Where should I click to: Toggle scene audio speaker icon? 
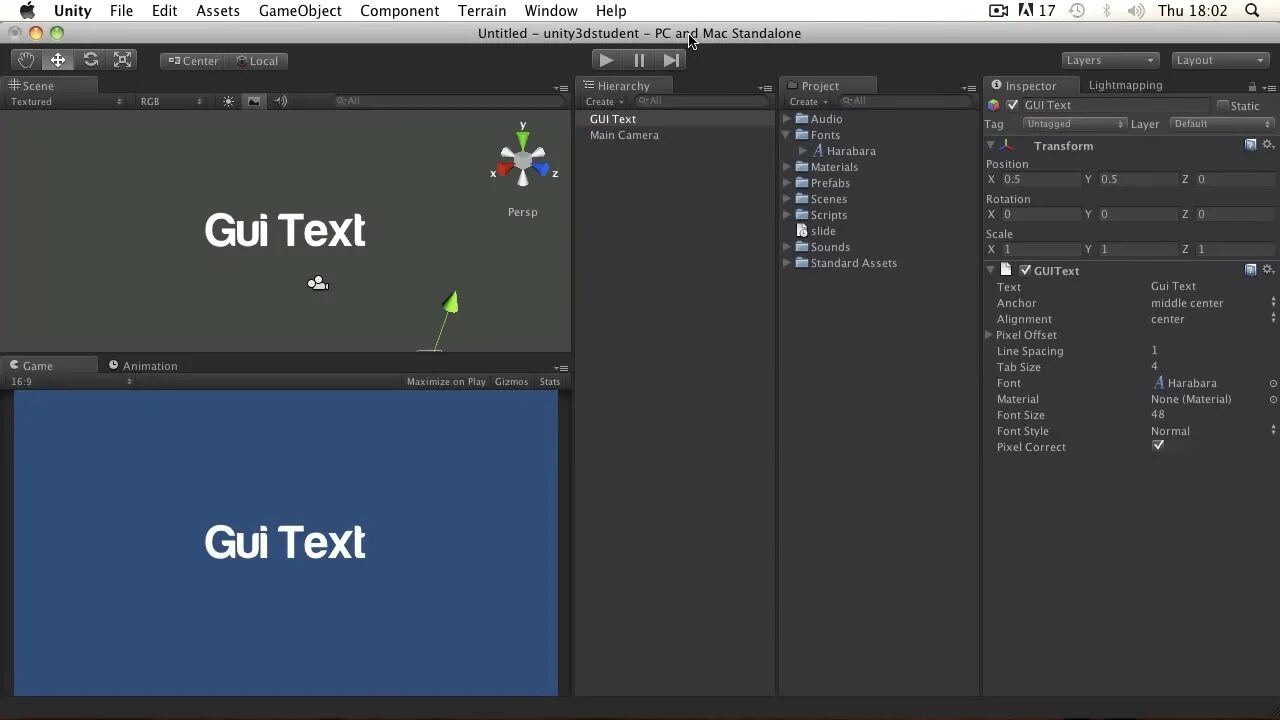(280, 101)
